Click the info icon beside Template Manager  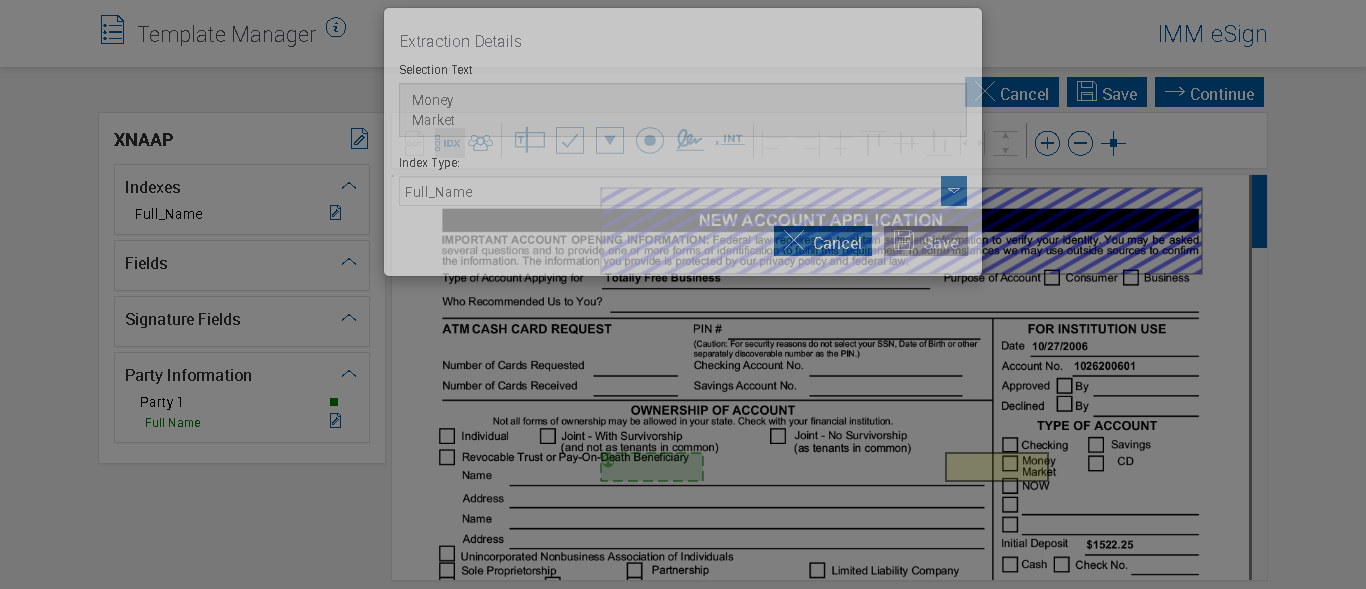click(x=336, y=28)
